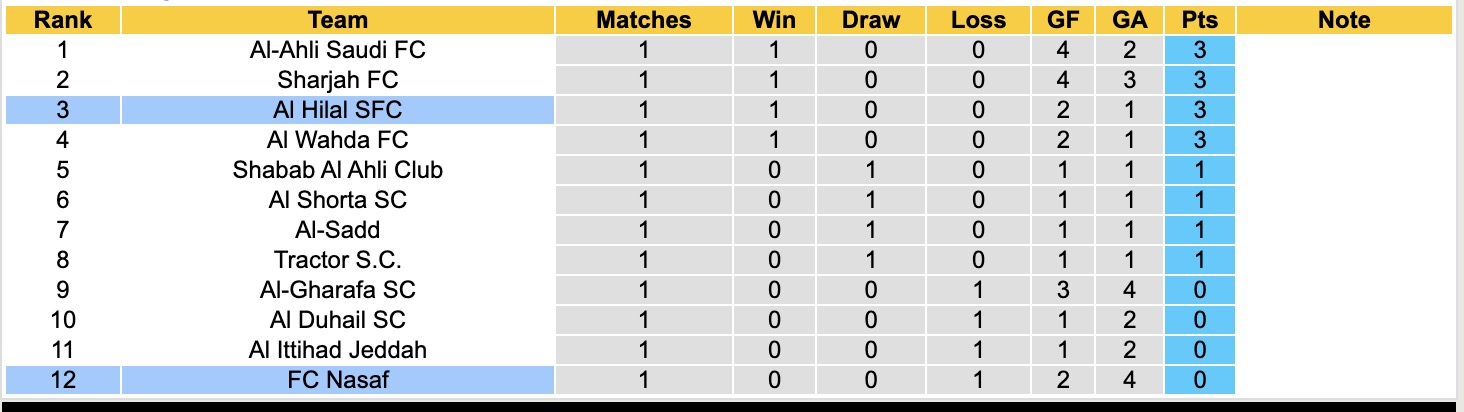The image size is (1464, 412).
Task: Open the Al-Ahli Saudi FC team link
Action: (338, 50)
